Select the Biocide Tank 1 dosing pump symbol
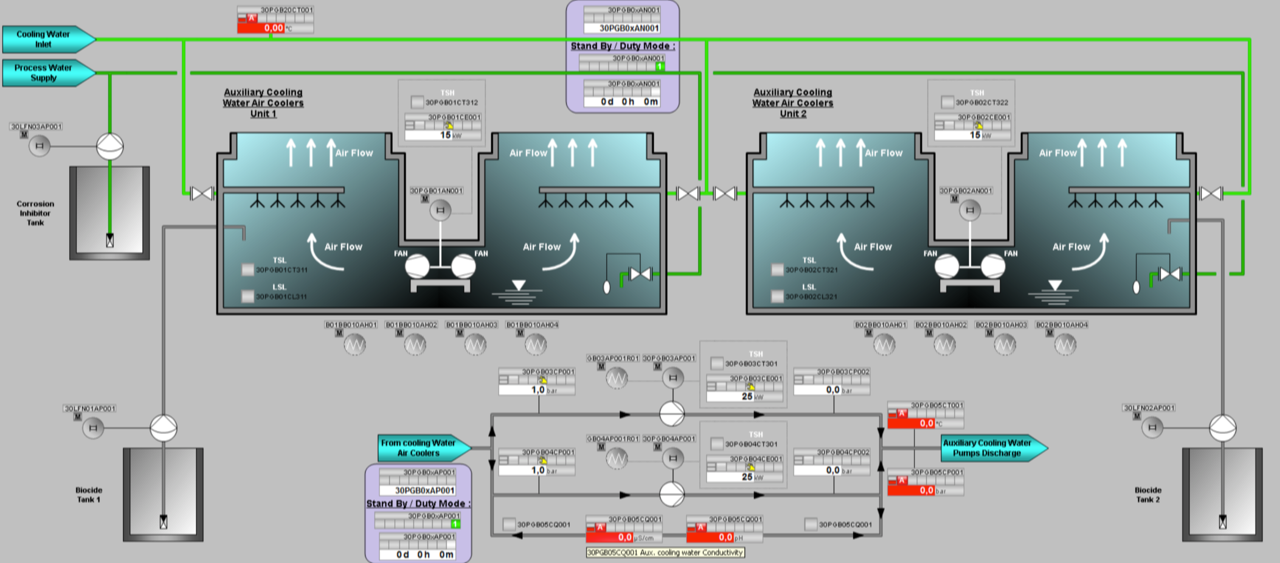This screenshot has width=1280, height=563. coord(163,427)
